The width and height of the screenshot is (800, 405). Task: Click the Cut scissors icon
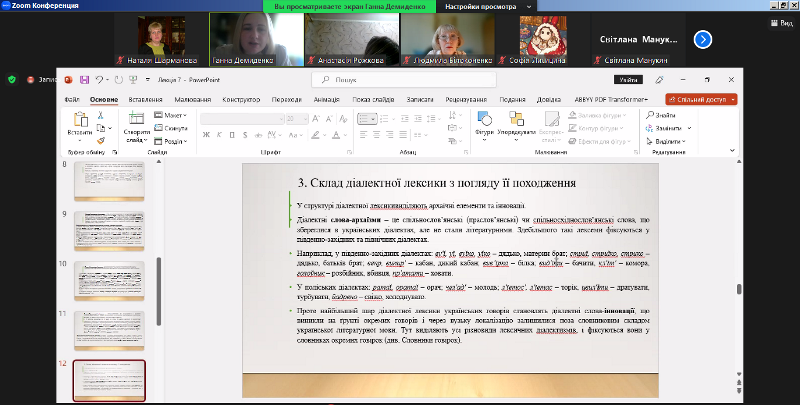point(102,115)
